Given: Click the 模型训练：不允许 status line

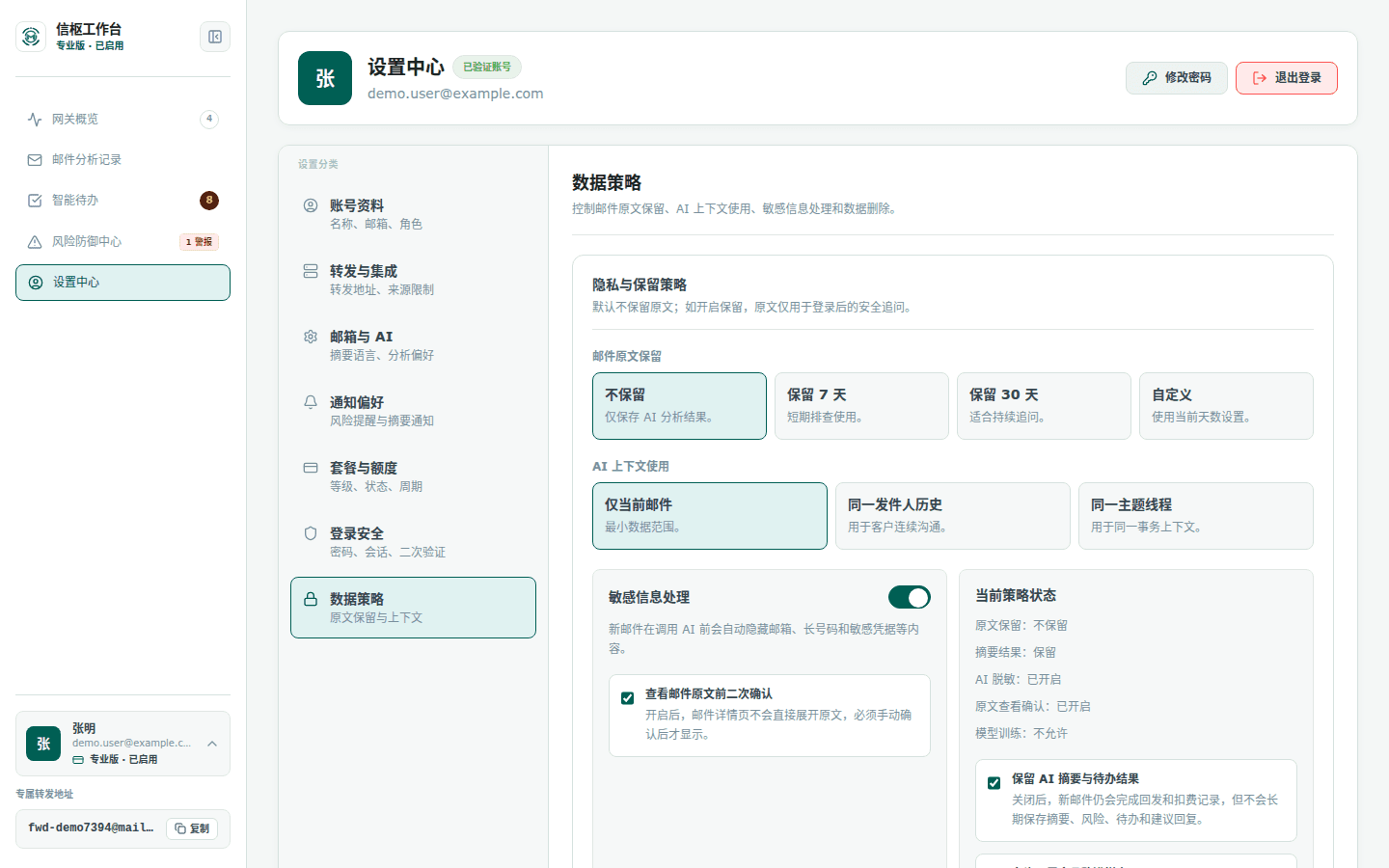Looking at the screenshot, I should pos(1021,734).
